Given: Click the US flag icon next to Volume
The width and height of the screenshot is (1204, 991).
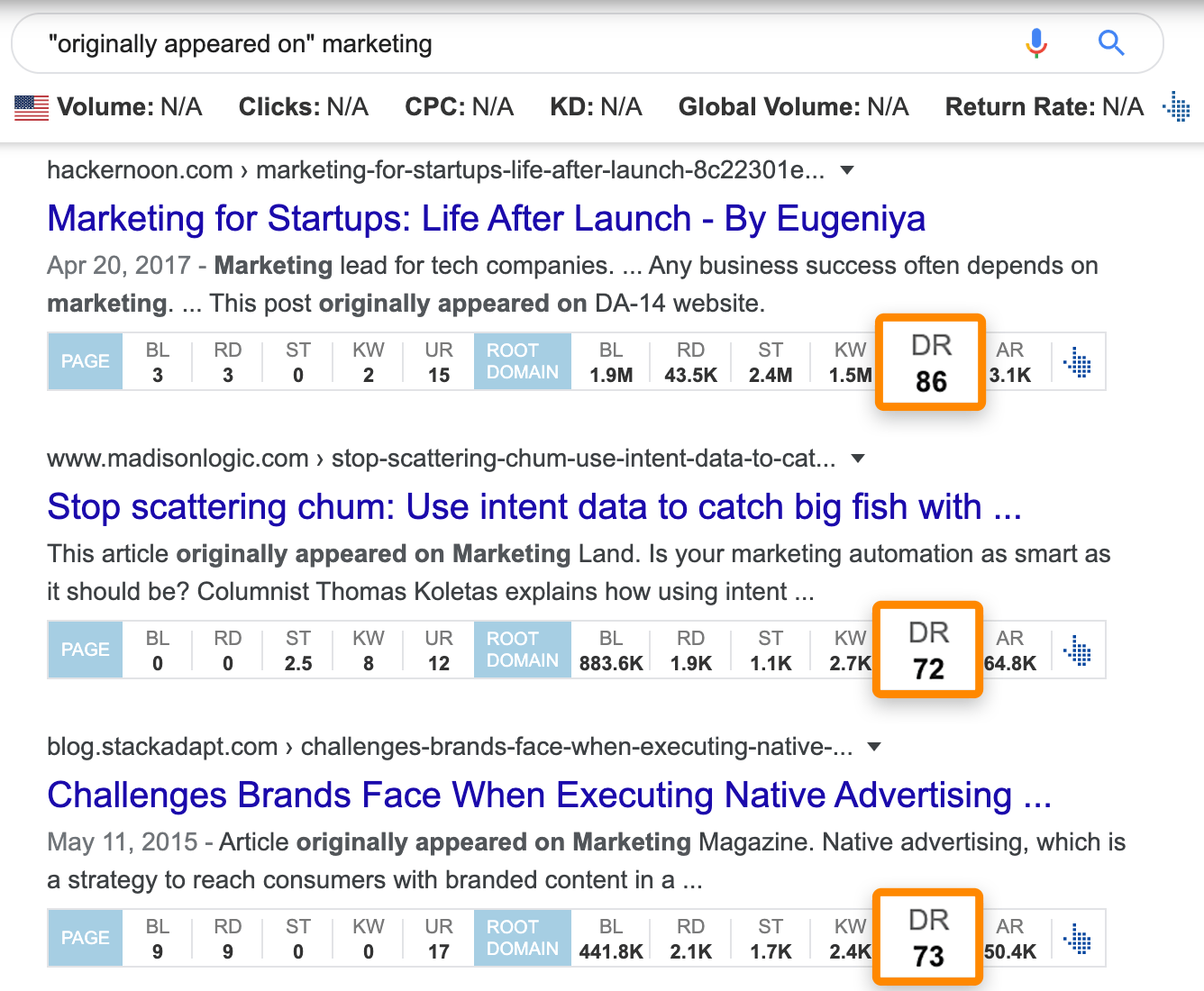Looking at the screenshot, I should 31,107.
